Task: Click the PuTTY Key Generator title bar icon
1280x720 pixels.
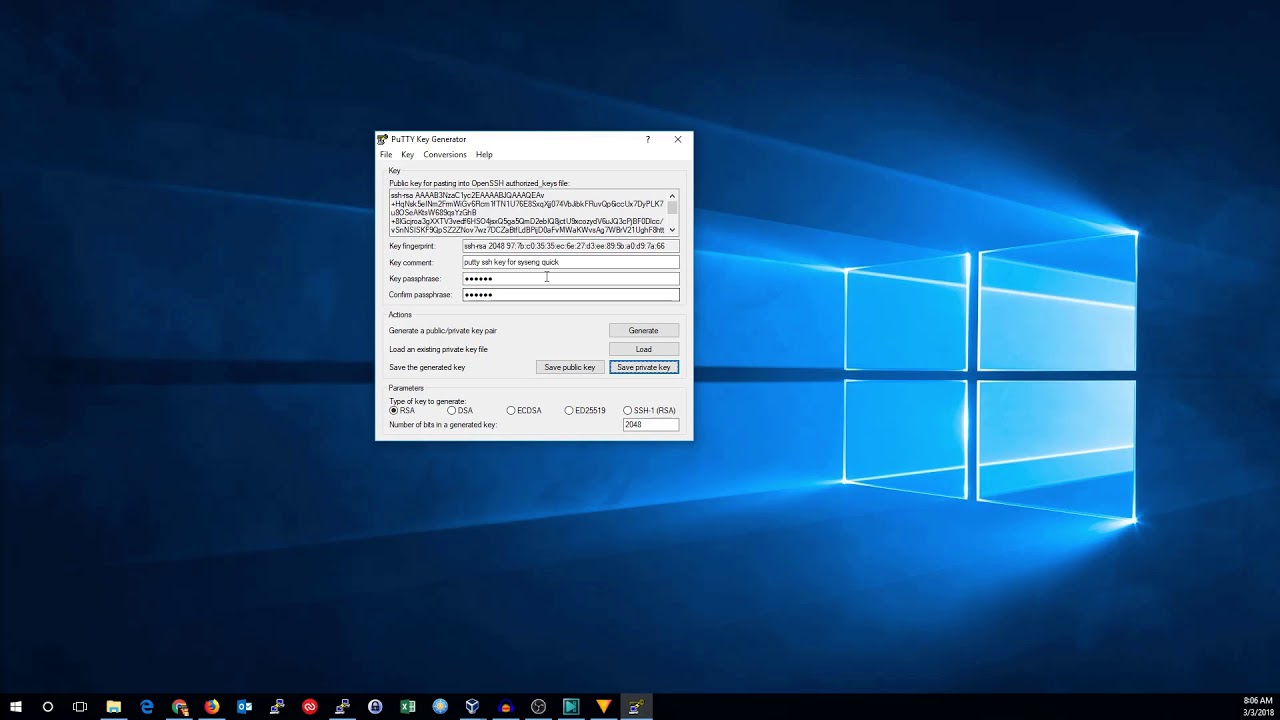Action: coord(383,140)
